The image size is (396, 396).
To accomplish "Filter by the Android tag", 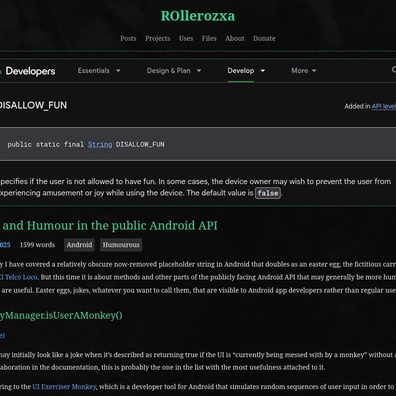I will click(79, 245).
